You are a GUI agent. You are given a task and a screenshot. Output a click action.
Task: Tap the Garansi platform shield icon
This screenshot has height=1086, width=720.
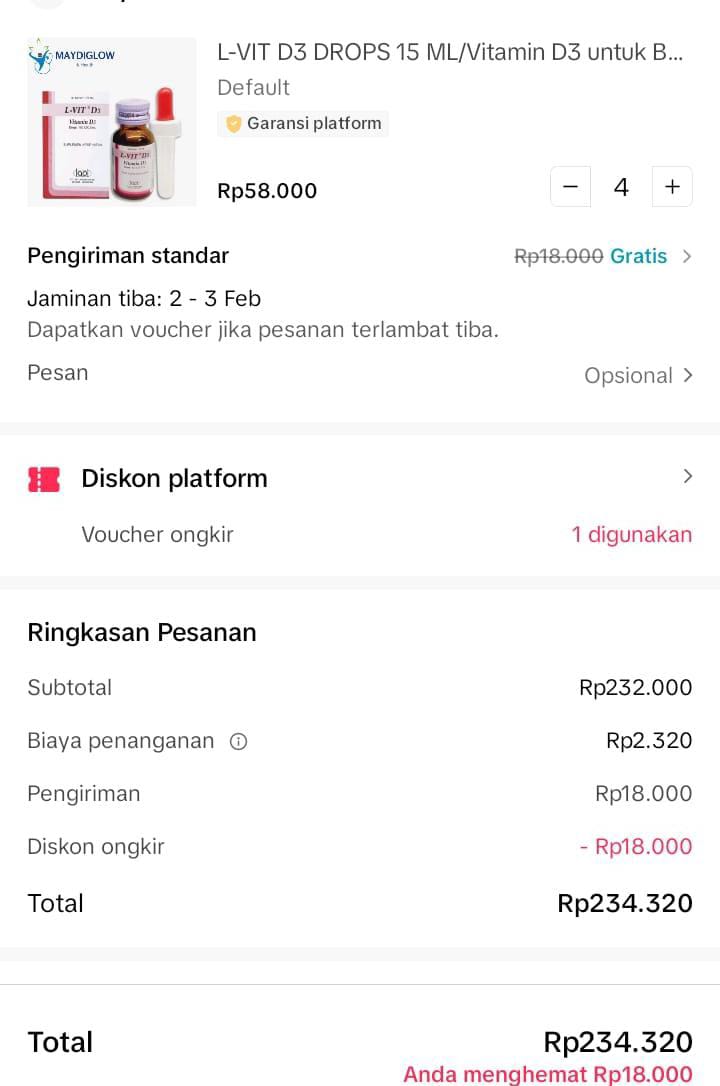tap(234, 124)
